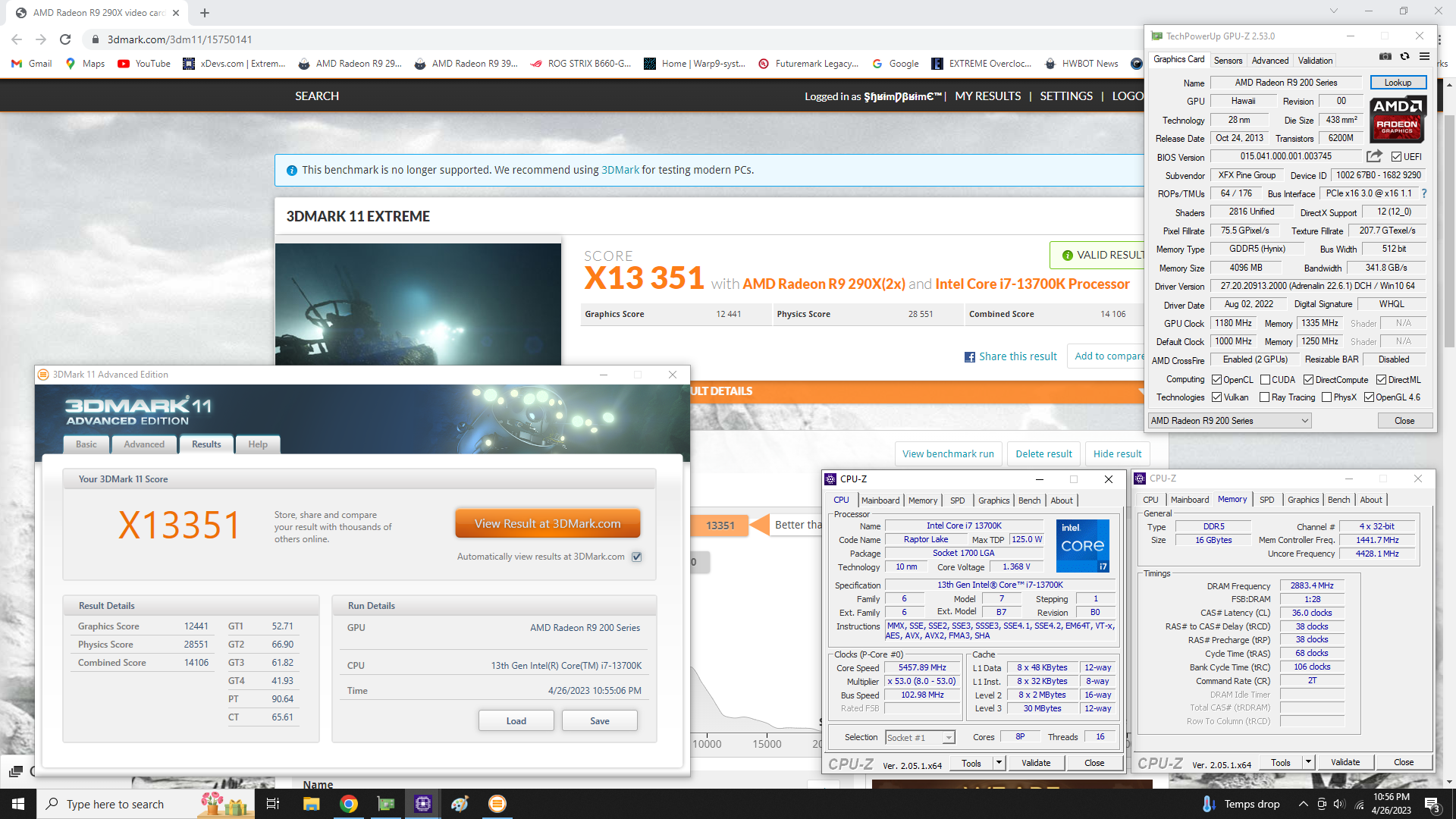
Task: Show hidden system tray icons chevron
Action: 1303,804
